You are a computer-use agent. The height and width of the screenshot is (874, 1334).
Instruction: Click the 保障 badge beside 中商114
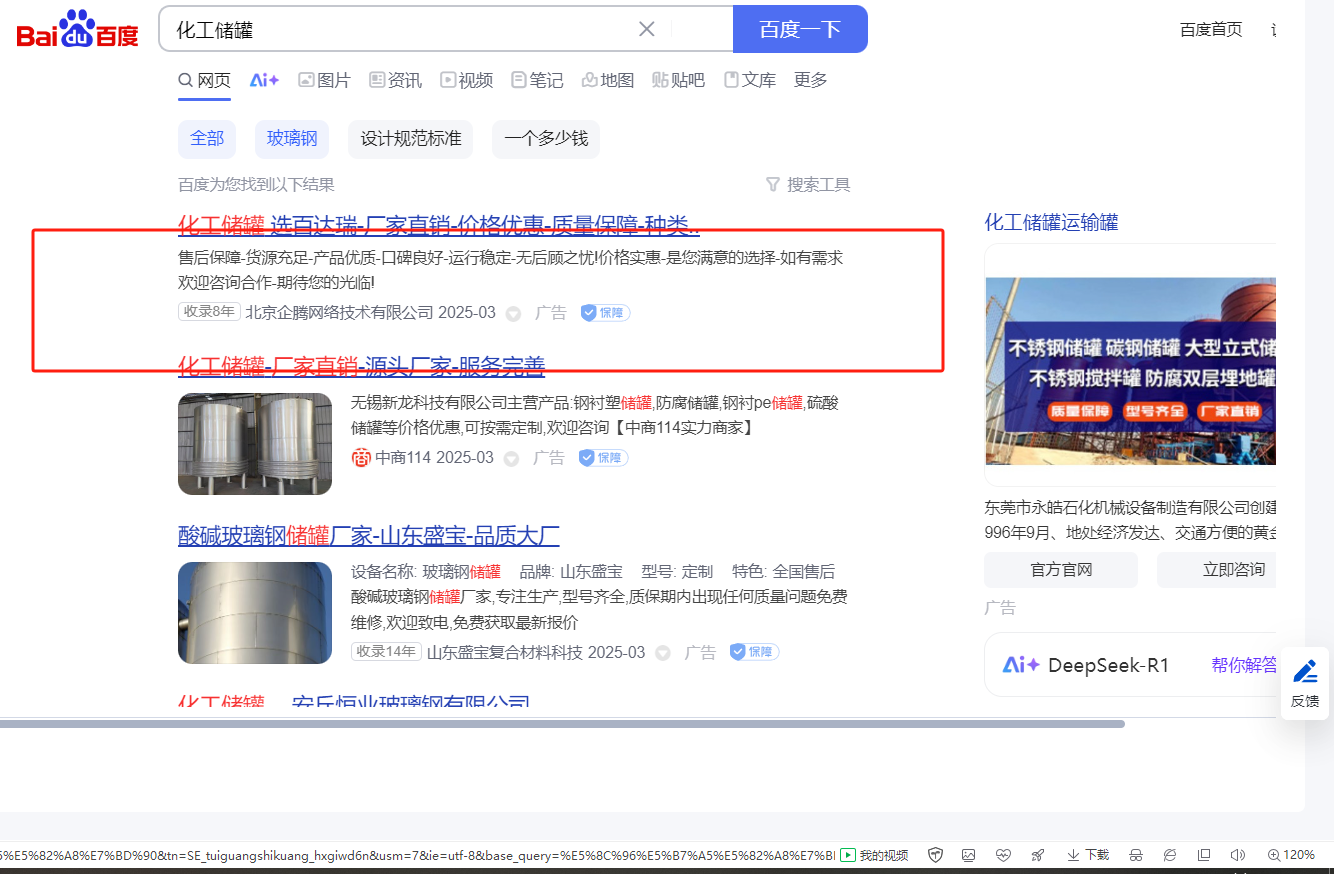(x=604, y=458)
